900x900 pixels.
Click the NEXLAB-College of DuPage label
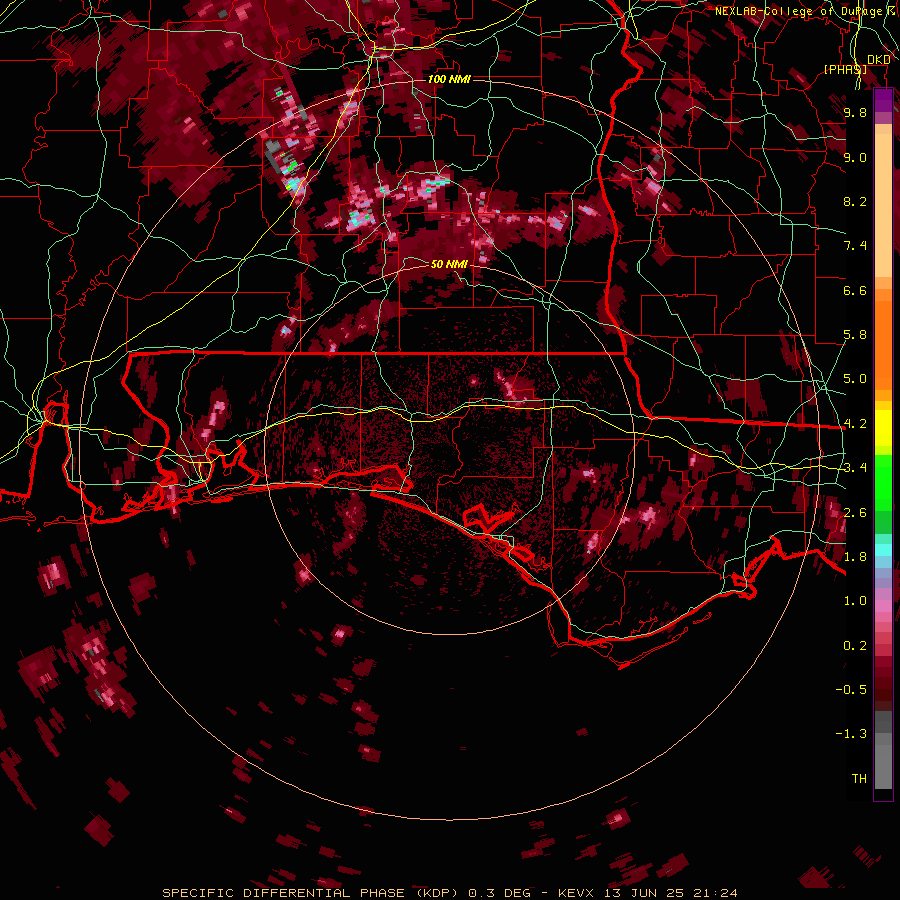(801, 11)
